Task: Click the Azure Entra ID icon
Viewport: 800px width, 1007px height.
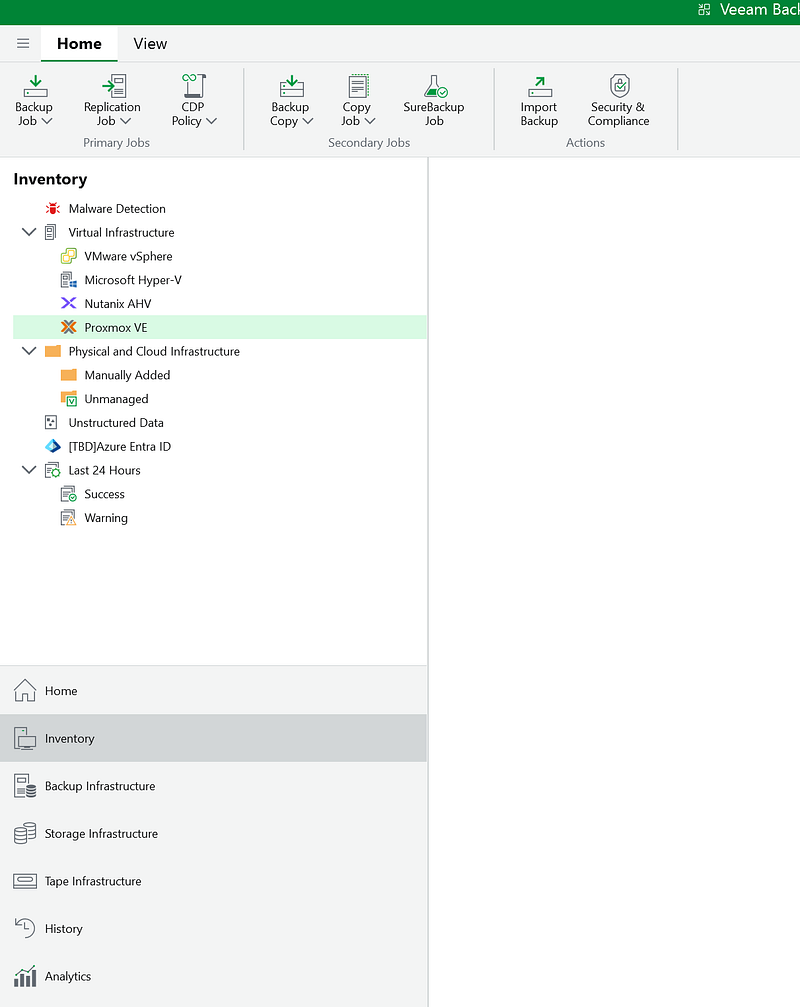Action: pos(52,447)
